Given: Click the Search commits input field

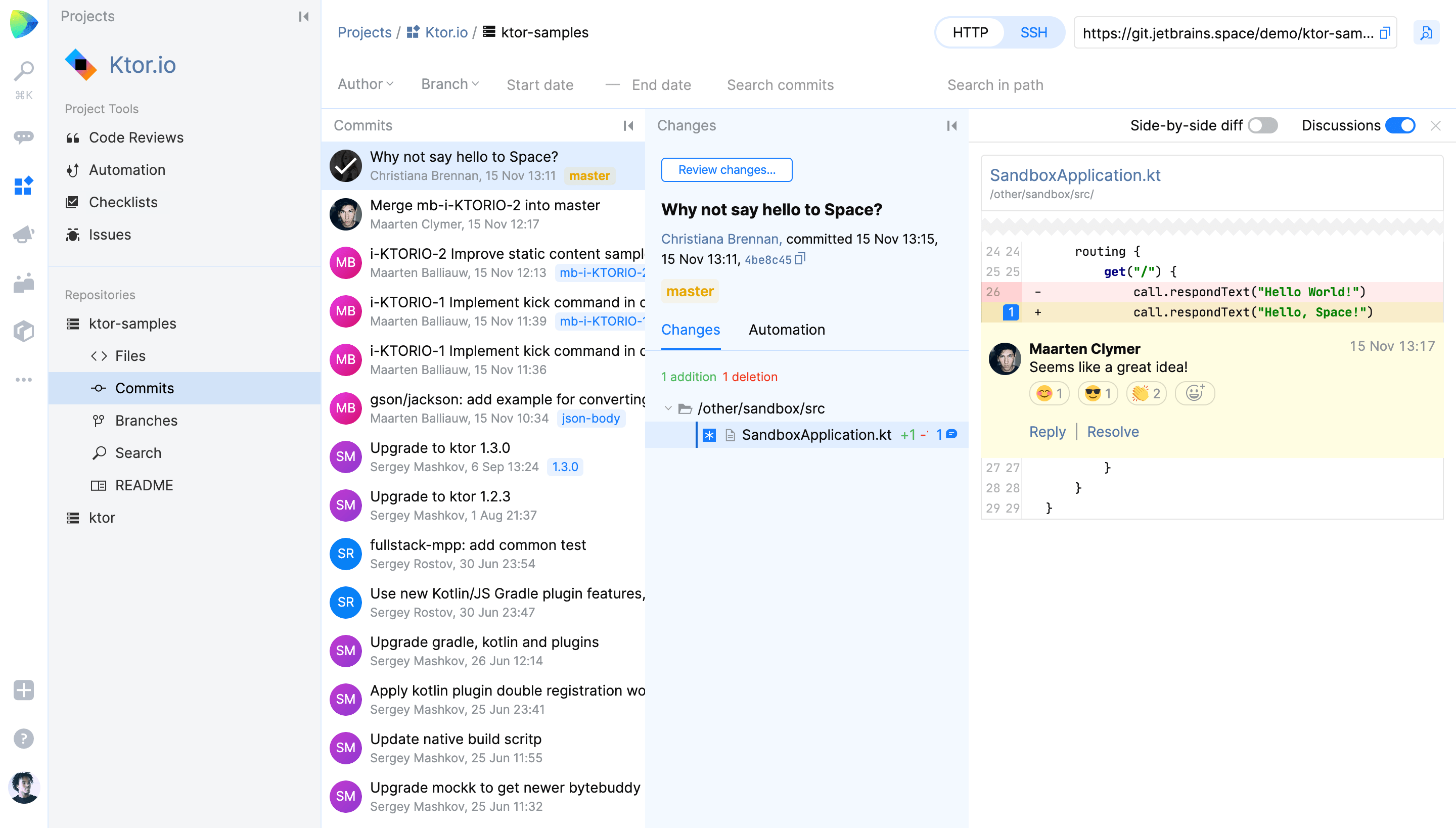Looking at the screenshot, I should (x=780, y=84).
